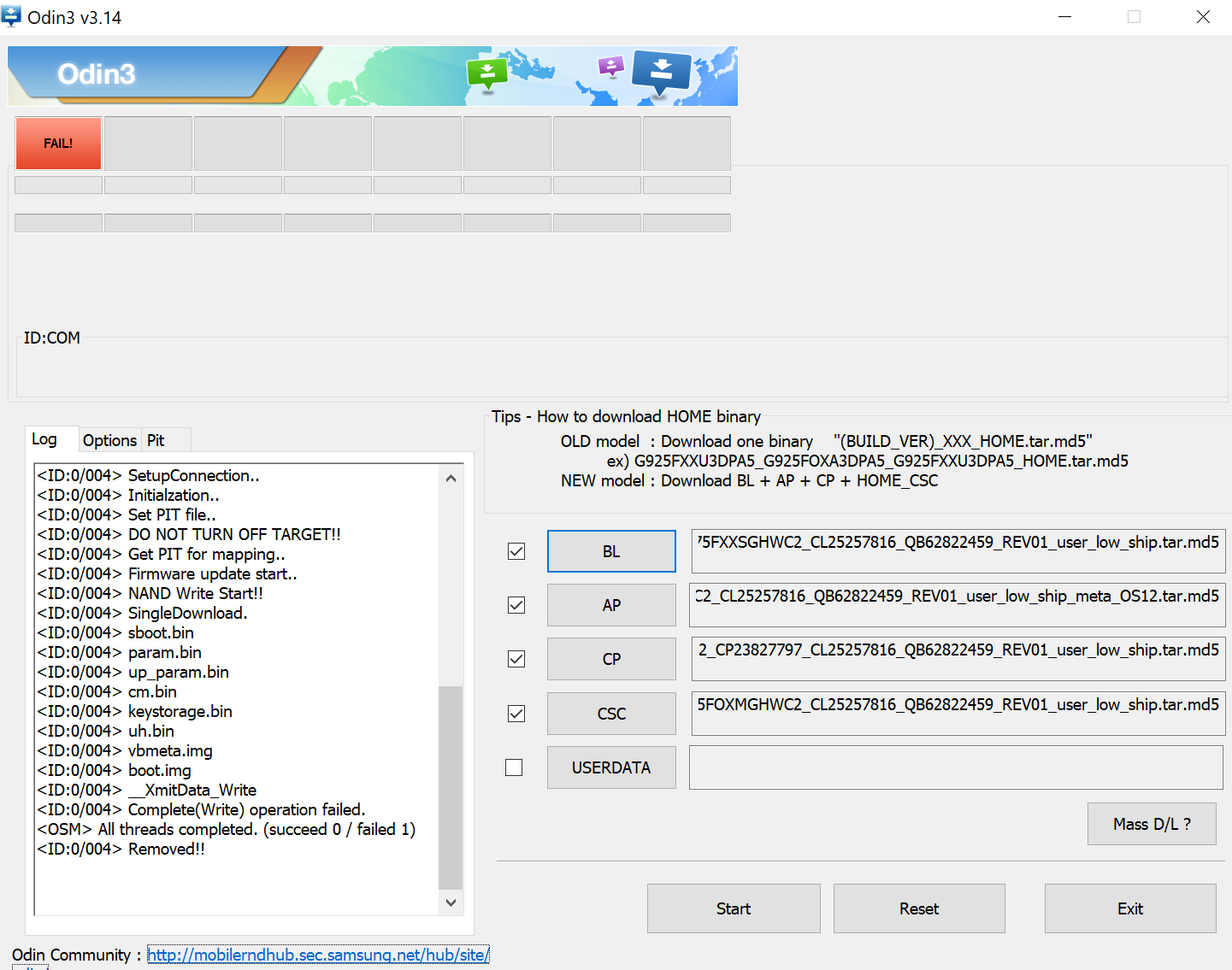Open the Options tab

click(109, 440)
